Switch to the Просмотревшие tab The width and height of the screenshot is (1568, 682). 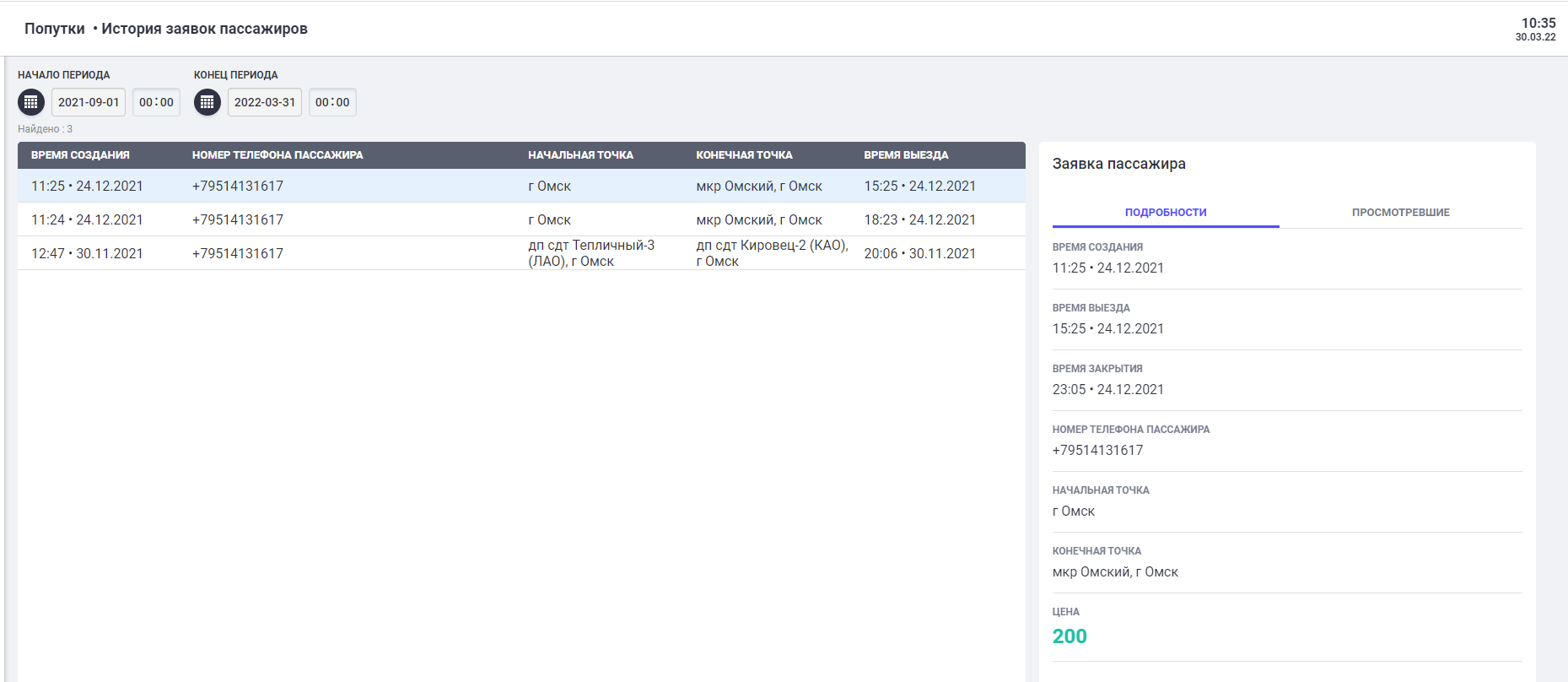point(1400,212)
